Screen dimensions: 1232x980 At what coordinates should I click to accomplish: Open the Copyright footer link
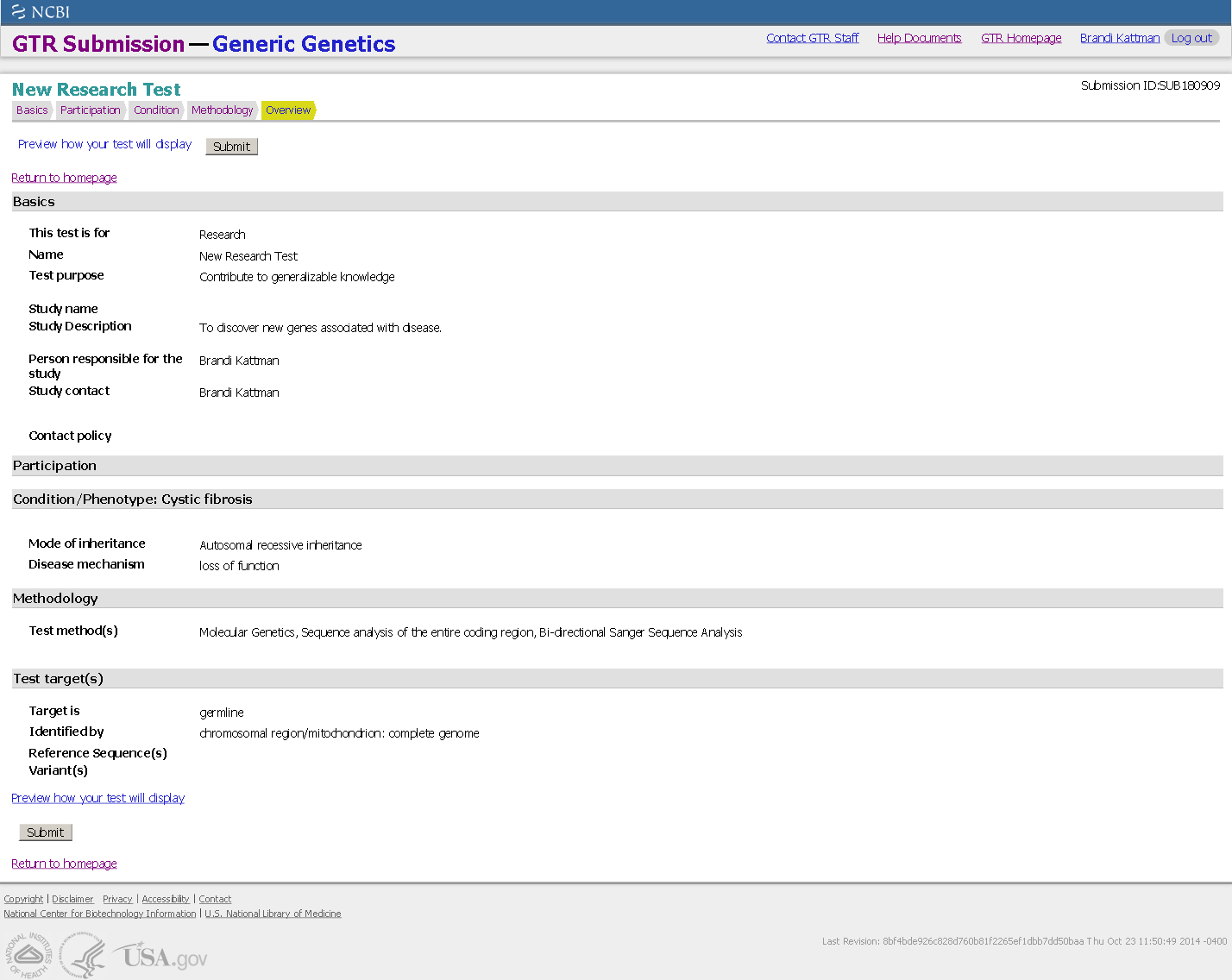[23, 899]
